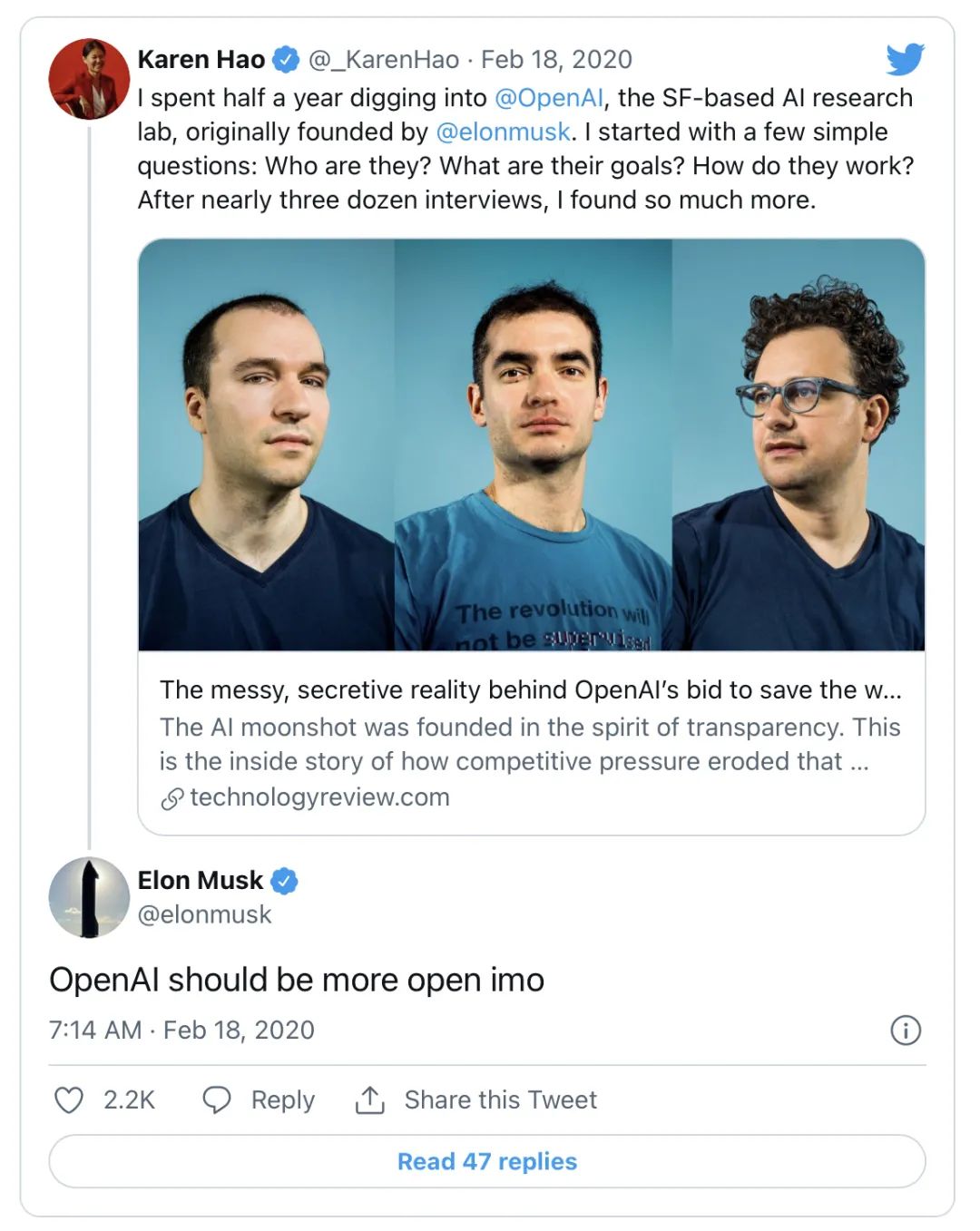This screenshot has width=980, height=1231.
Task: Open Karen Hao's profile avatar
Action: 89,79
